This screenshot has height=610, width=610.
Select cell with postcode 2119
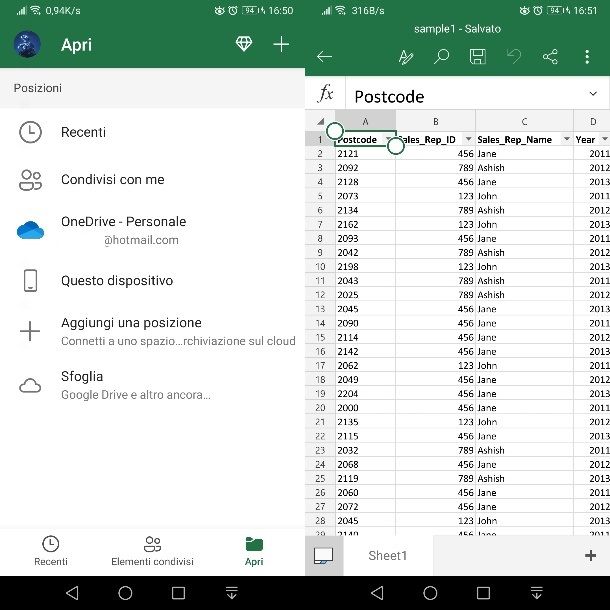[x=365, y=479]
